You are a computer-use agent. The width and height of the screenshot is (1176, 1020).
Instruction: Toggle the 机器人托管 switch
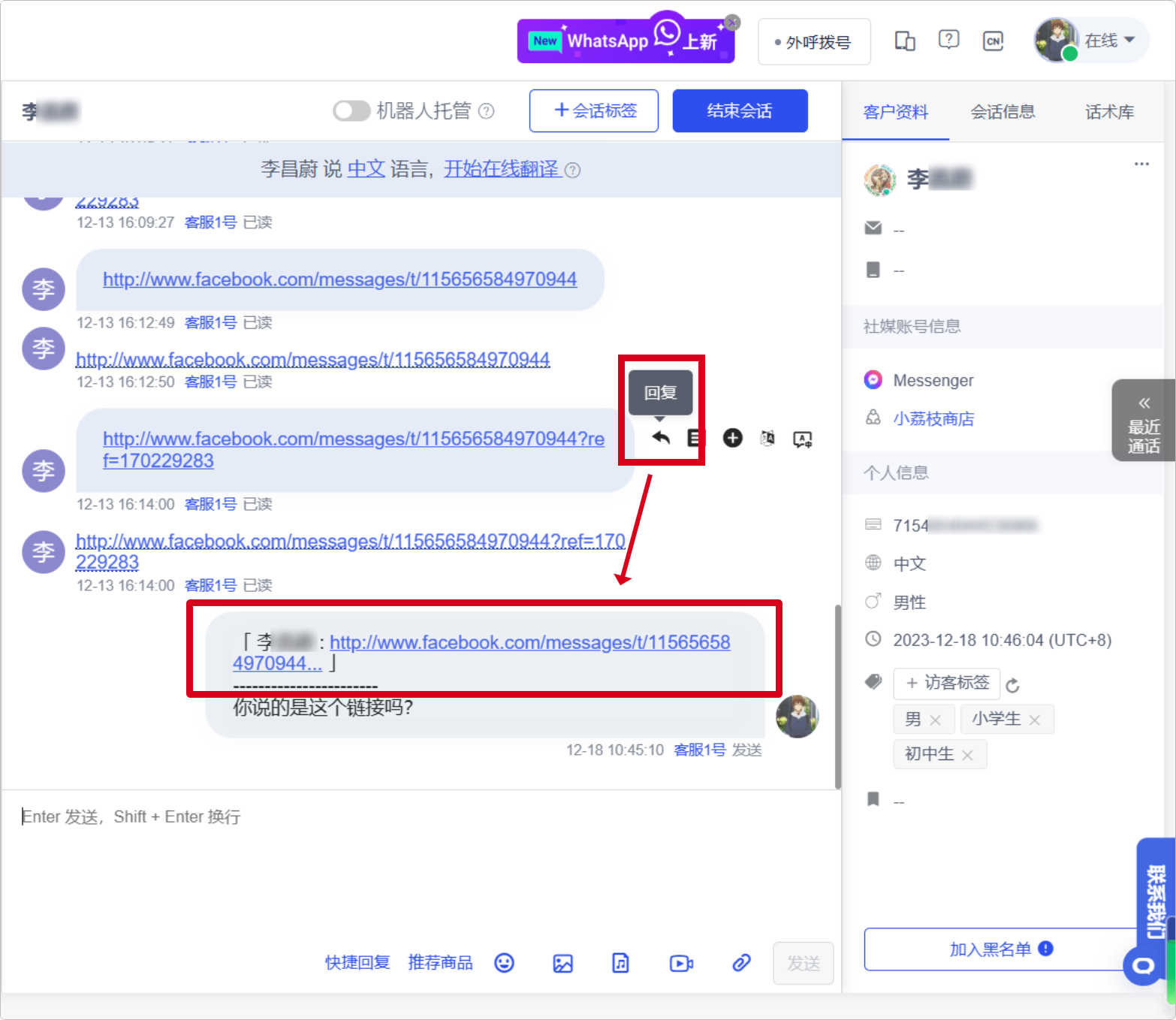pos(351,111)
